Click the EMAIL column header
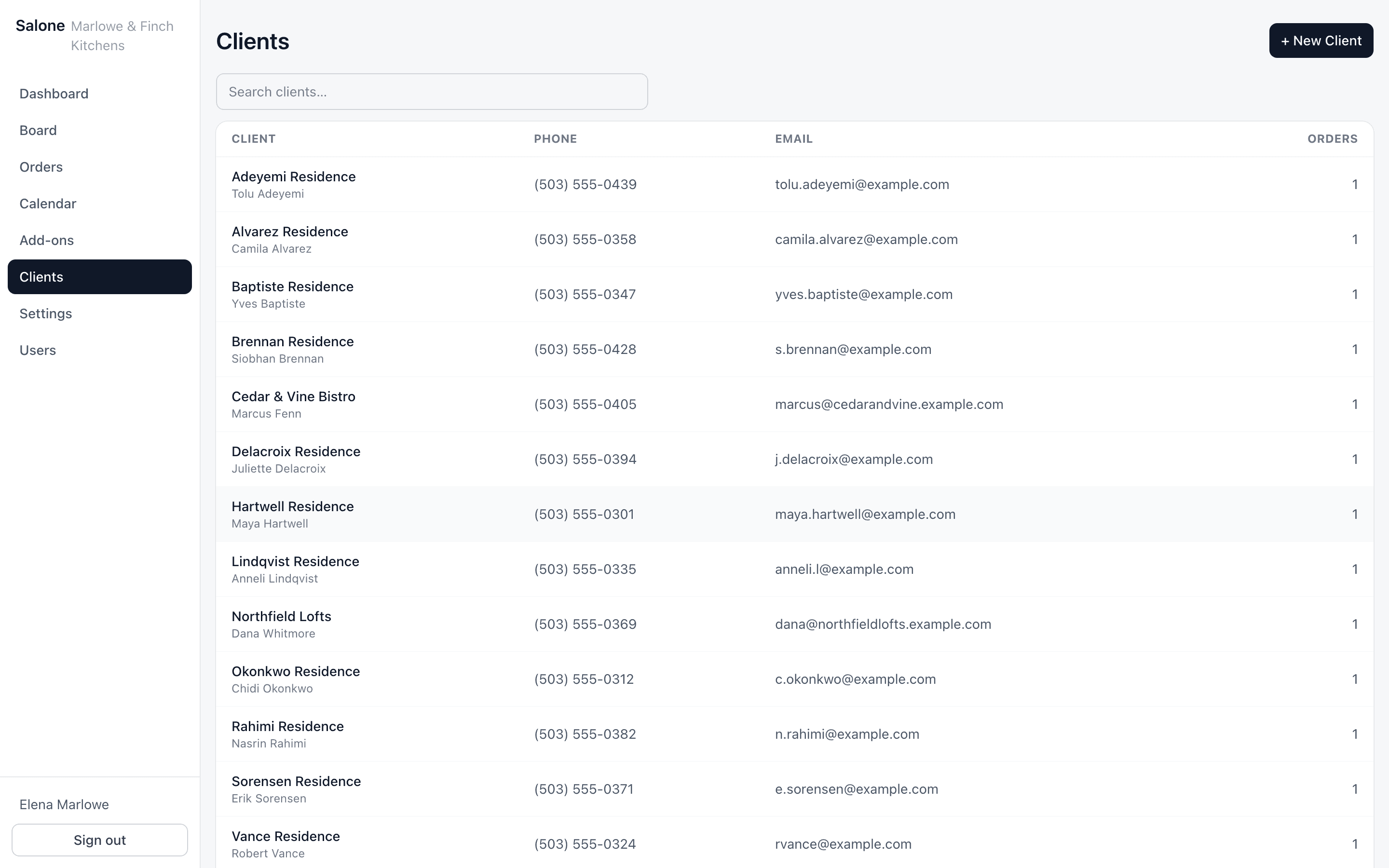This screenshot has width=1389, height=868. click(794, 139)
